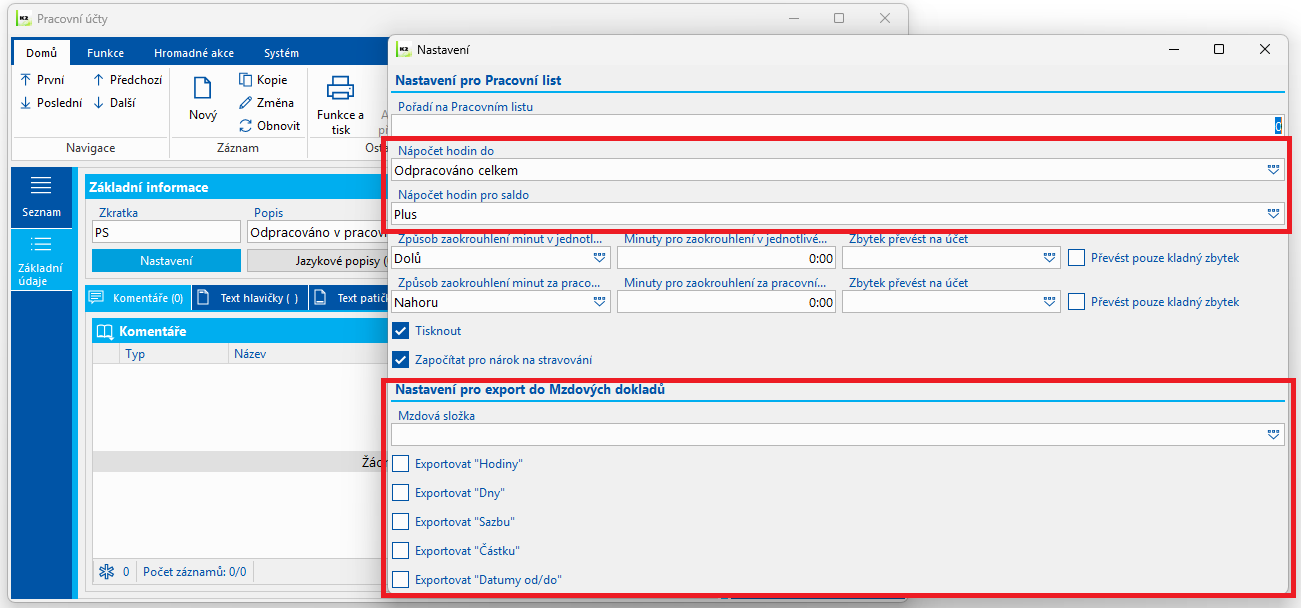
Task: Click the Typ column header
Action: pos(172,353)
